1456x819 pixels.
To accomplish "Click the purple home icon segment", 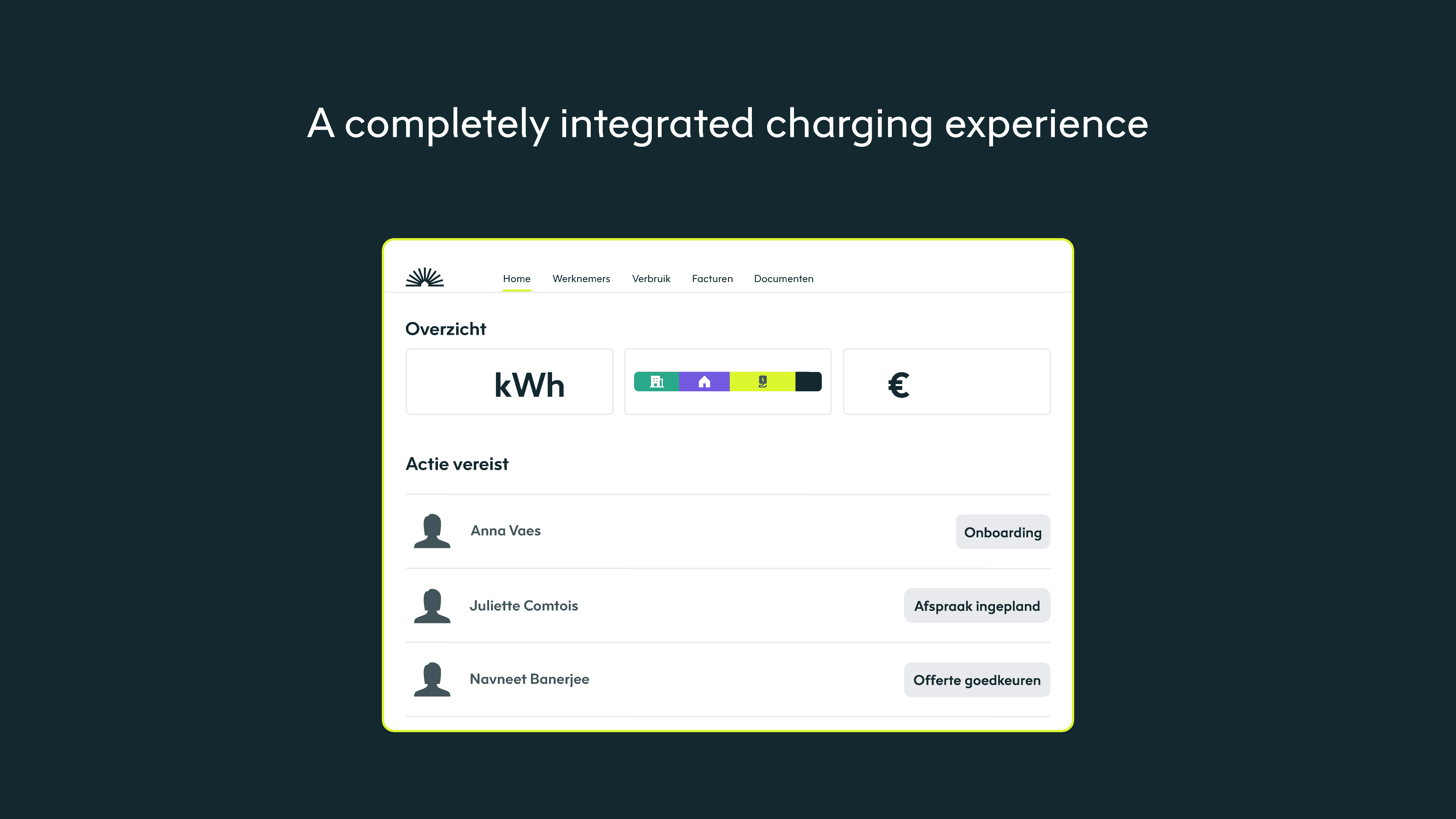I will click(x=704, y=382).
